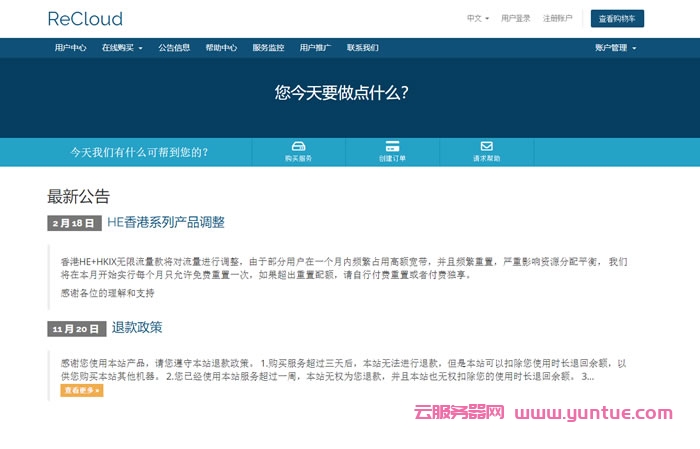This screenshot has height=449, width=700.
Task: Click the 用户登录 link
Action: tap(515, 18)
